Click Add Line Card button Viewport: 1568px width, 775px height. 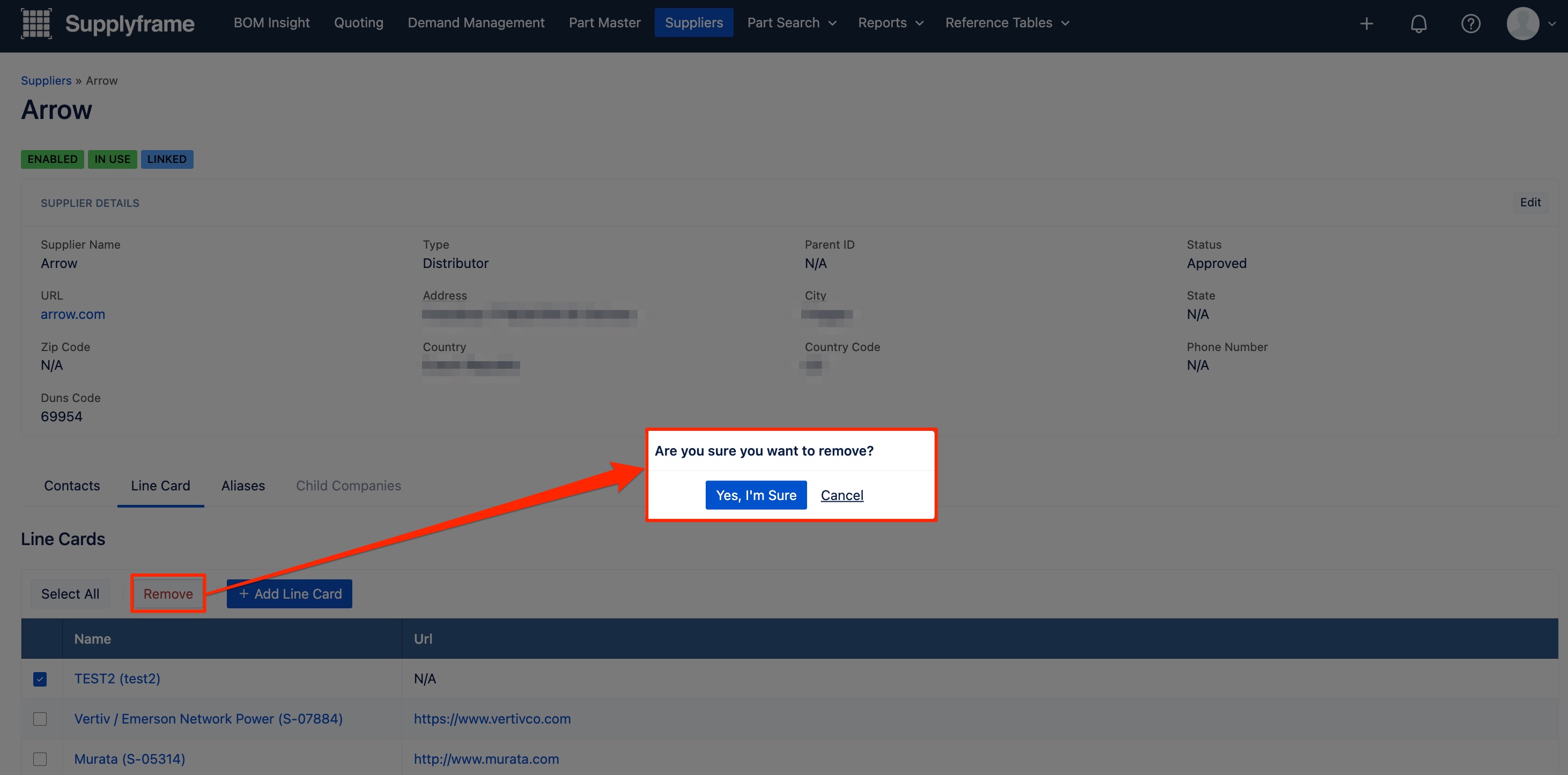point(289,594)
